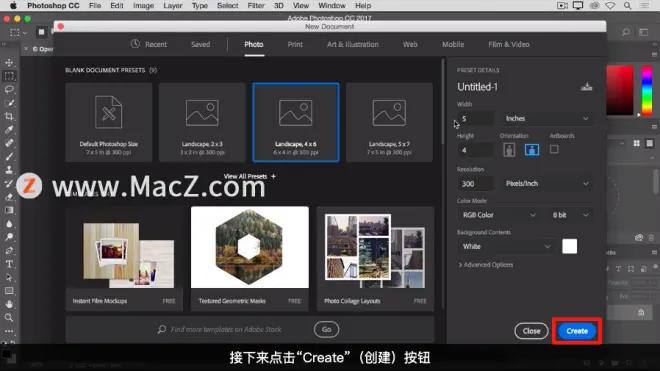Select the Zoom tool in toolbar

[x=9, y=318]
